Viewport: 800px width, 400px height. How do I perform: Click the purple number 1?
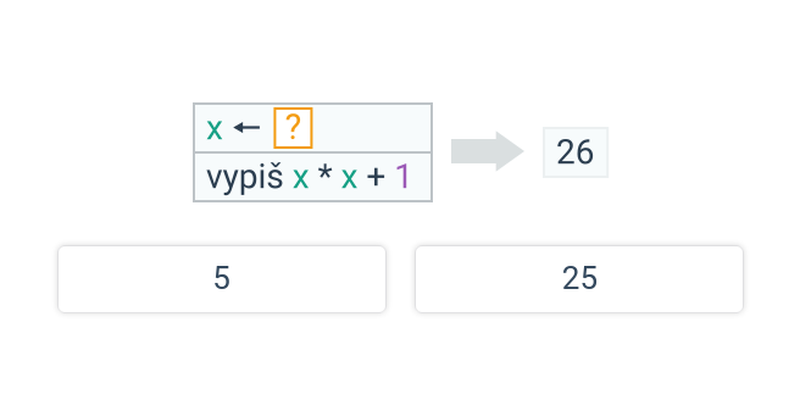coord(402,177)
